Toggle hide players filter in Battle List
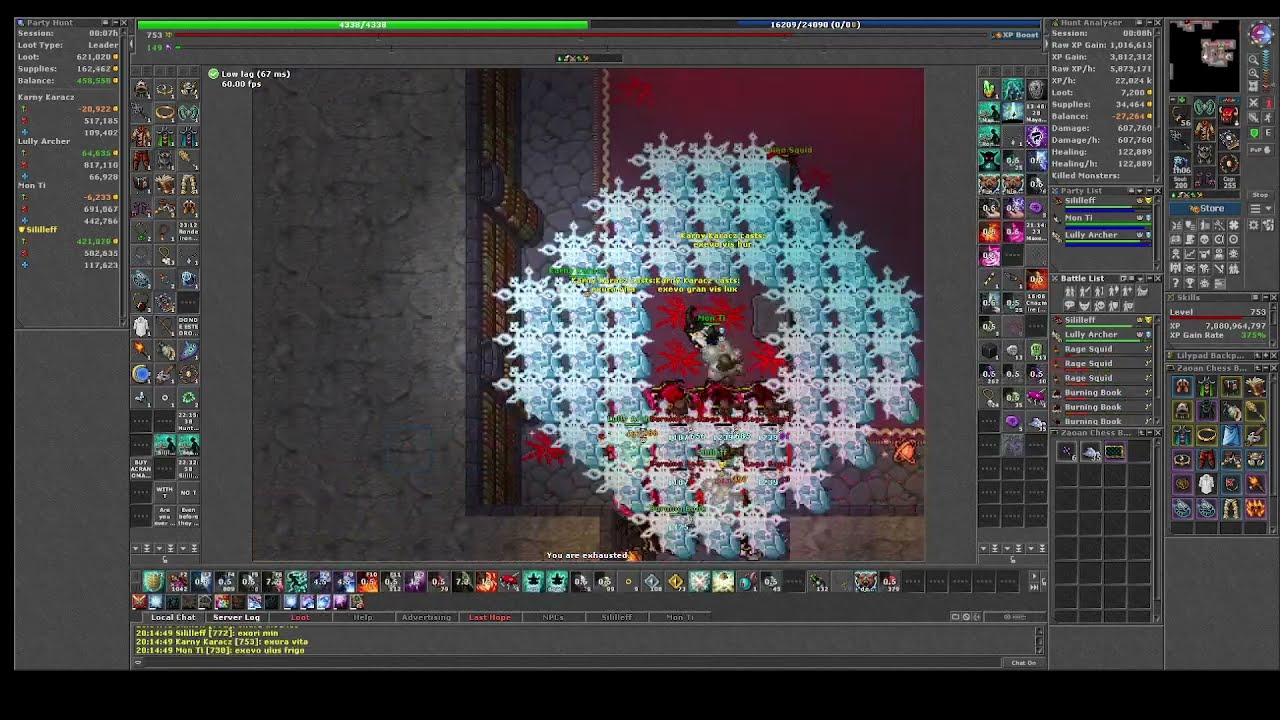Screen dimensions: 1280x720 1070,291
